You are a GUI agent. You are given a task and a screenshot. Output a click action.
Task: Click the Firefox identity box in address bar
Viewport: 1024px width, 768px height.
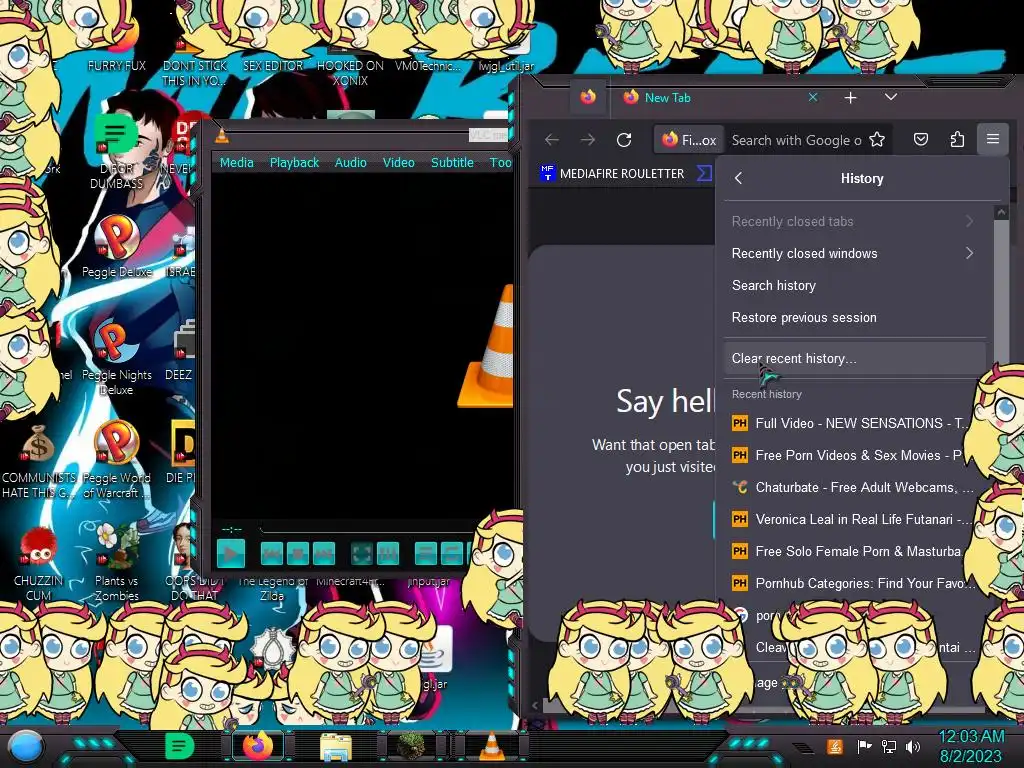point(689,140)
